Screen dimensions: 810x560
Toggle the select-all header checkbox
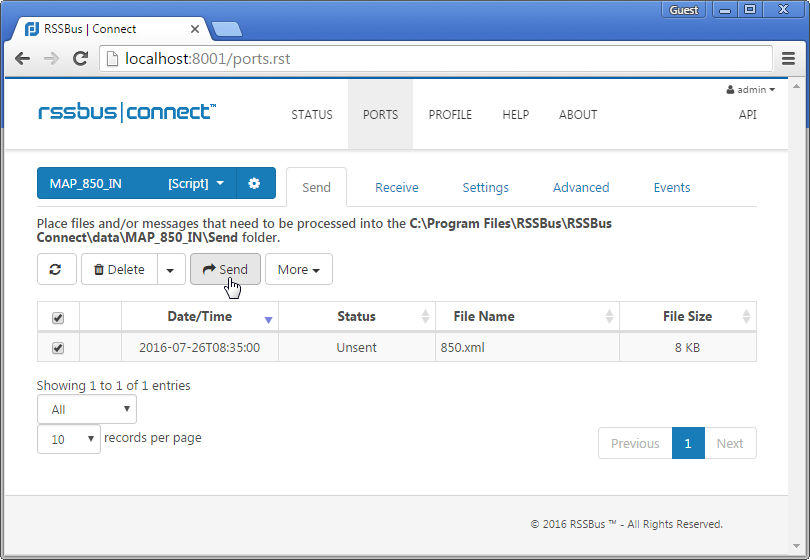(58, 318)
